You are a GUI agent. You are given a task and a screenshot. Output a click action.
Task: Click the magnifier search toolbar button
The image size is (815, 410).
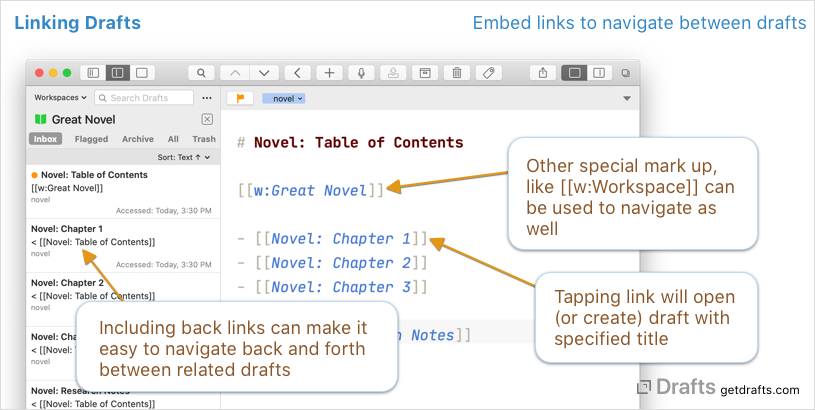pyautogui.click(x=201, y=73)
